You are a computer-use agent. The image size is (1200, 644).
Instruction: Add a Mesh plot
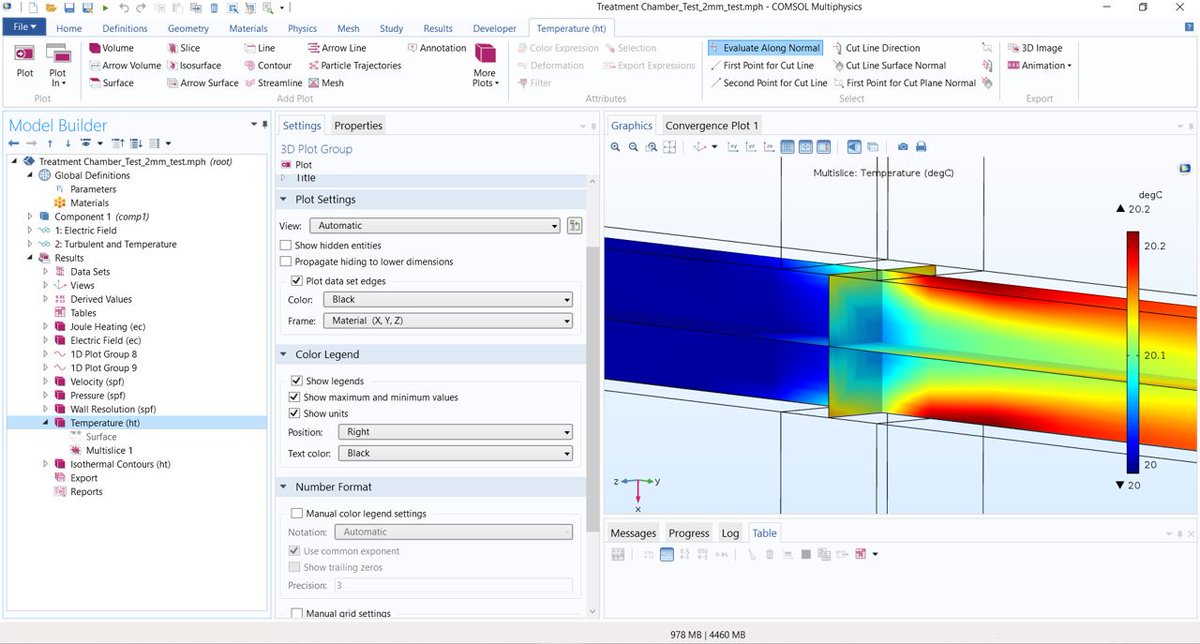[325, 83]
